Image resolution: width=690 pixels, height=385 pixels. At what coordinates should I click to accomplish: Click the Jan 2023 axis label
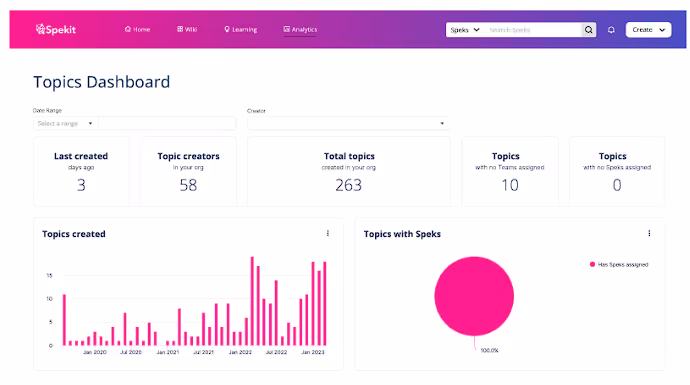312,352
